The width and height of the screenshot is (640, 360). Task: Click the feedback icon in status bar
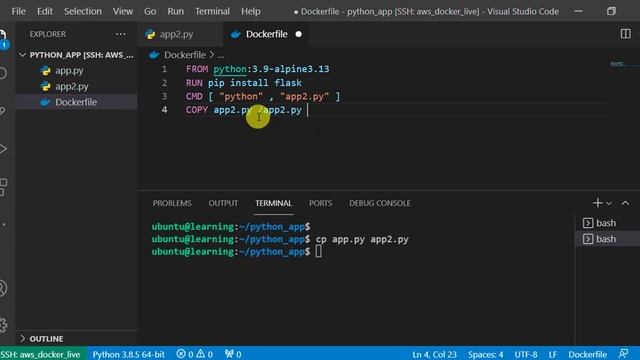(623, 354)
